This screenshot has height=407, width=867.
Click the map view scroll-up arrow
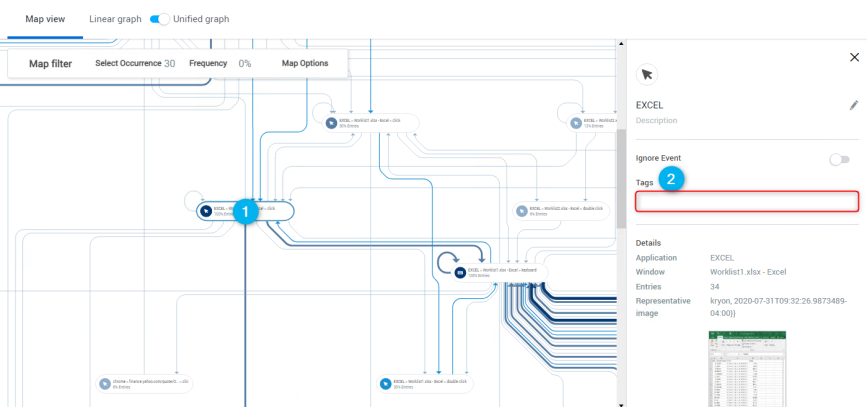[x=621, y=43]
